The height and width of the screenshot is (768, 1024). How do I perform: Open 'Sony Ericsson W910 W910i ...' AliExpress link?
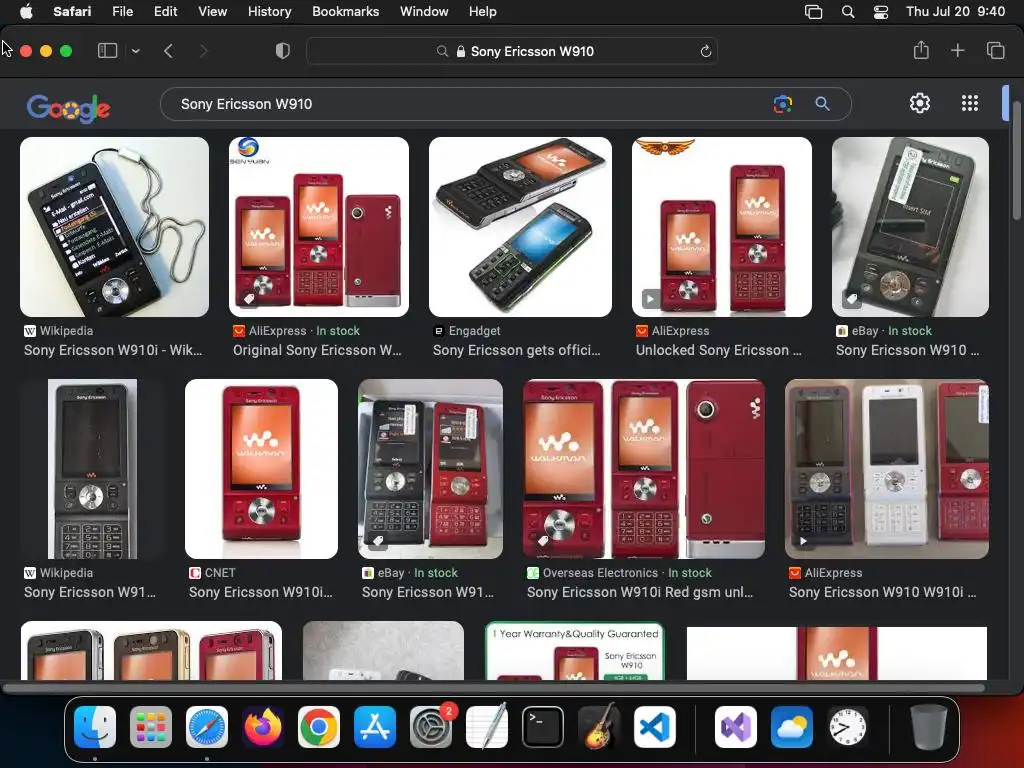[x=882, y=592]
